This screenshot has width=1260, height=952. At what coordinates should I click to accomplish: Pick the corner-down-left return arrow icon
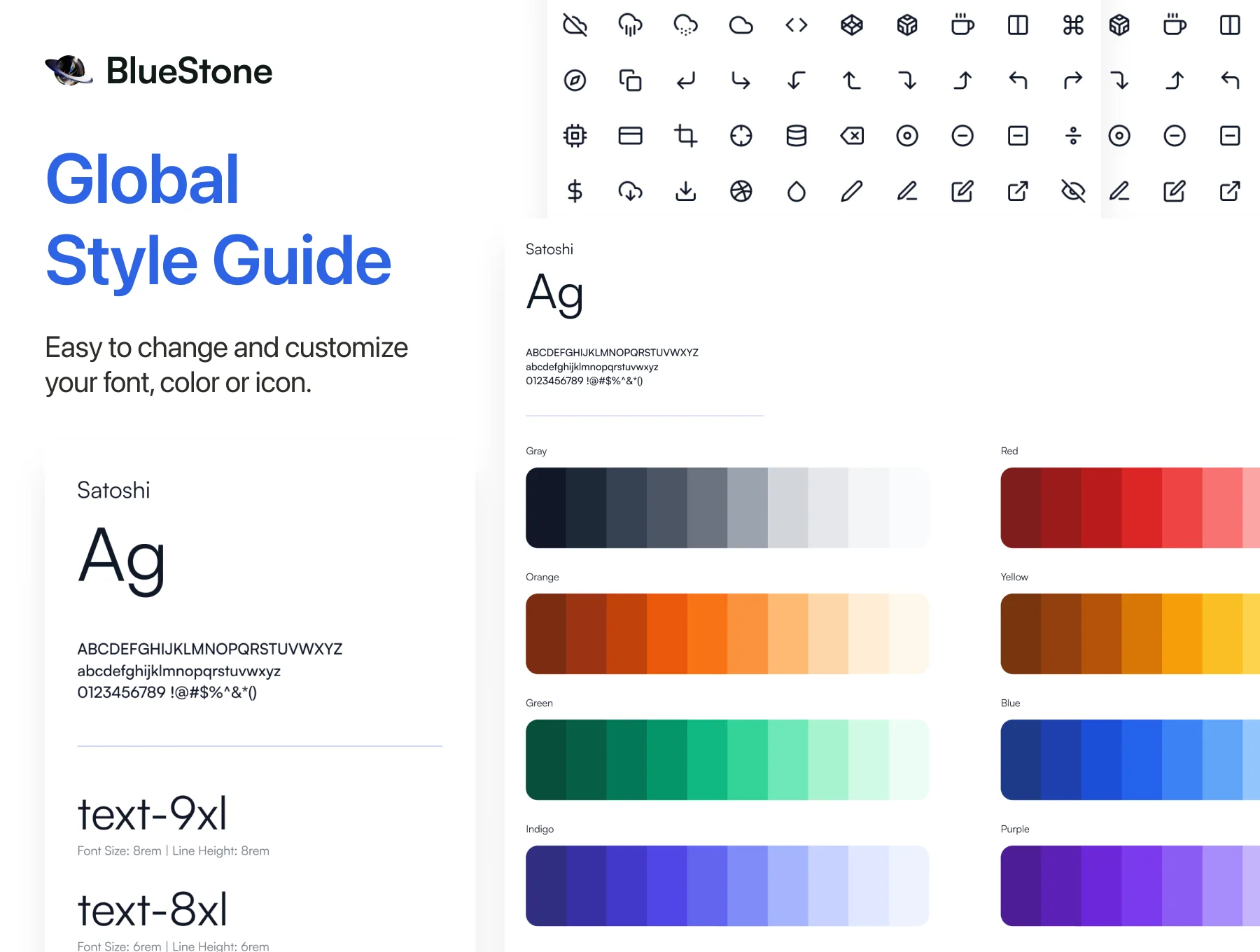685,80
